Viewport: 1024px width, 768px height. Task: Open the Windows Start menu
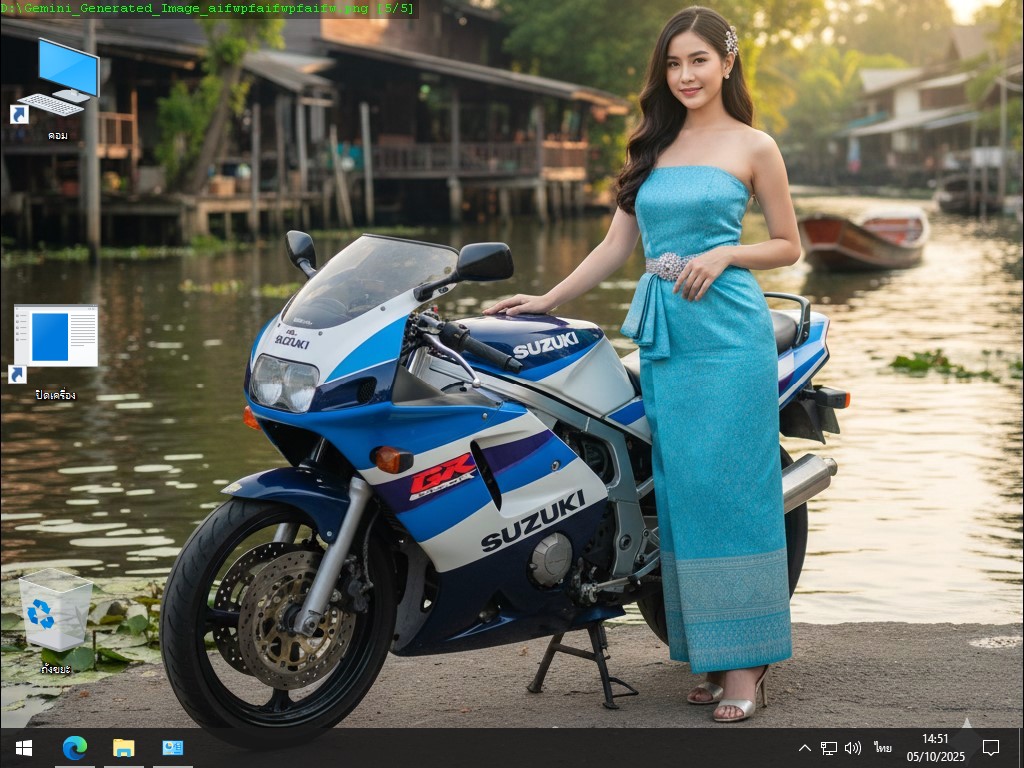24,748
